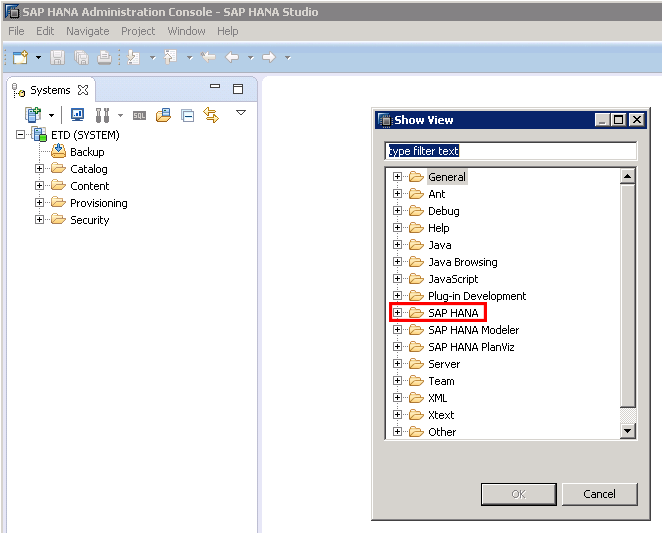The width and height of the screenshot is (662, 533).
Task: Open the Window menu
Action: (x=186, y=31)
